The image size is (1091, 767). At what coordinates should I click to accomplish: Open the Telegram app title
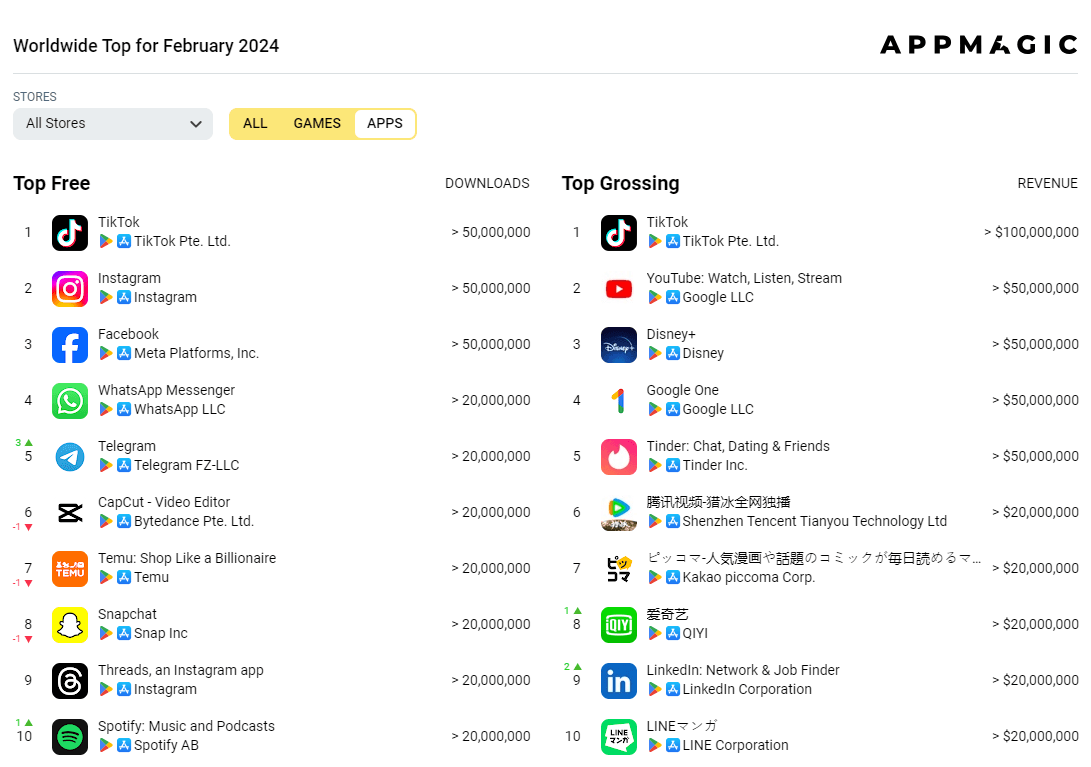(x=127, y=446)
